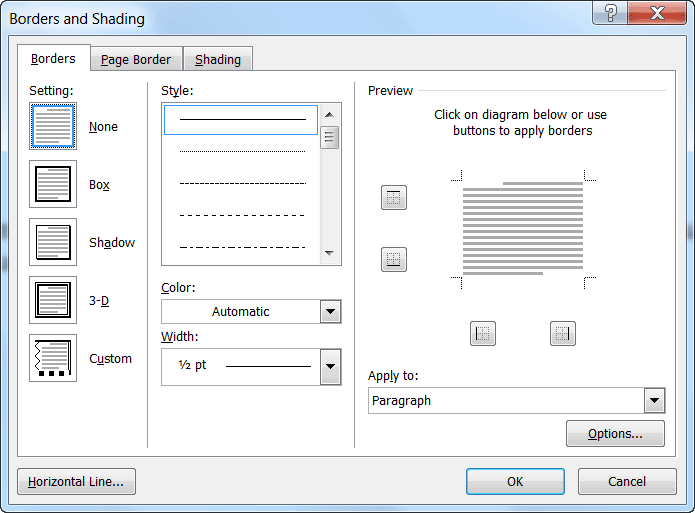Click the Style list scroll down arrow

[329, 253]
